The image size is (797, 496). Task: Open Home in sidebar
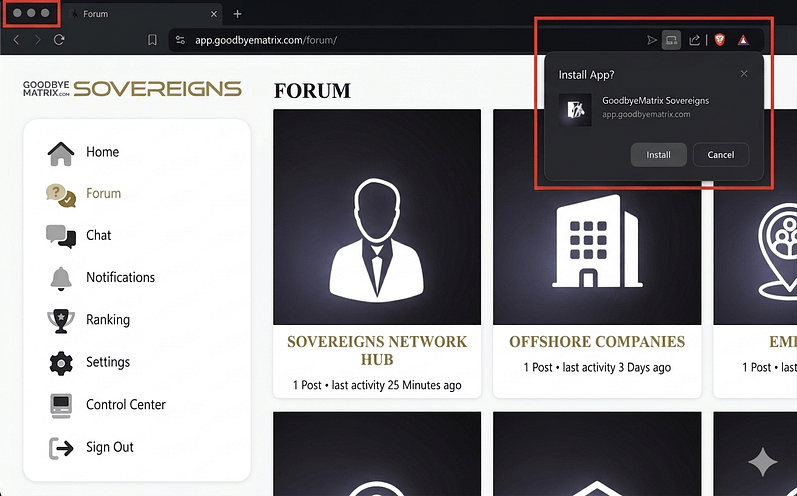point(102,152)
